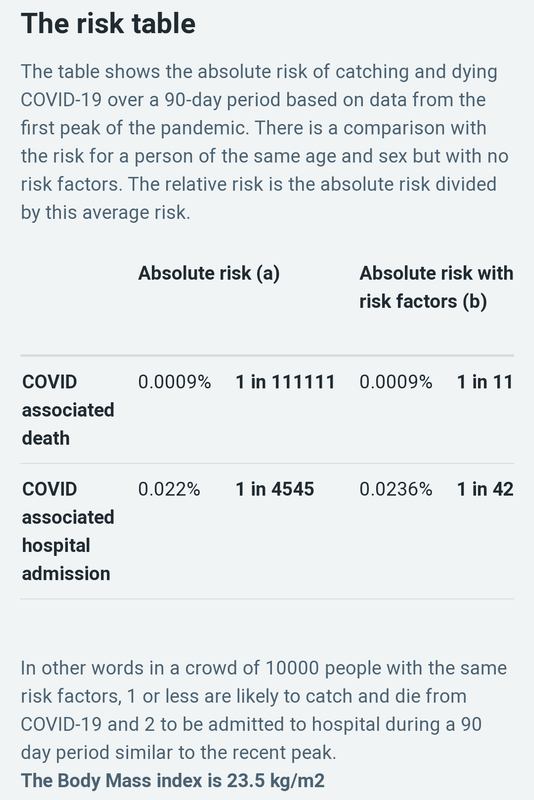Click the 0.0009% value under Absolute risk (a)
The height and width of the screenshot is (800, 534).
174,382
